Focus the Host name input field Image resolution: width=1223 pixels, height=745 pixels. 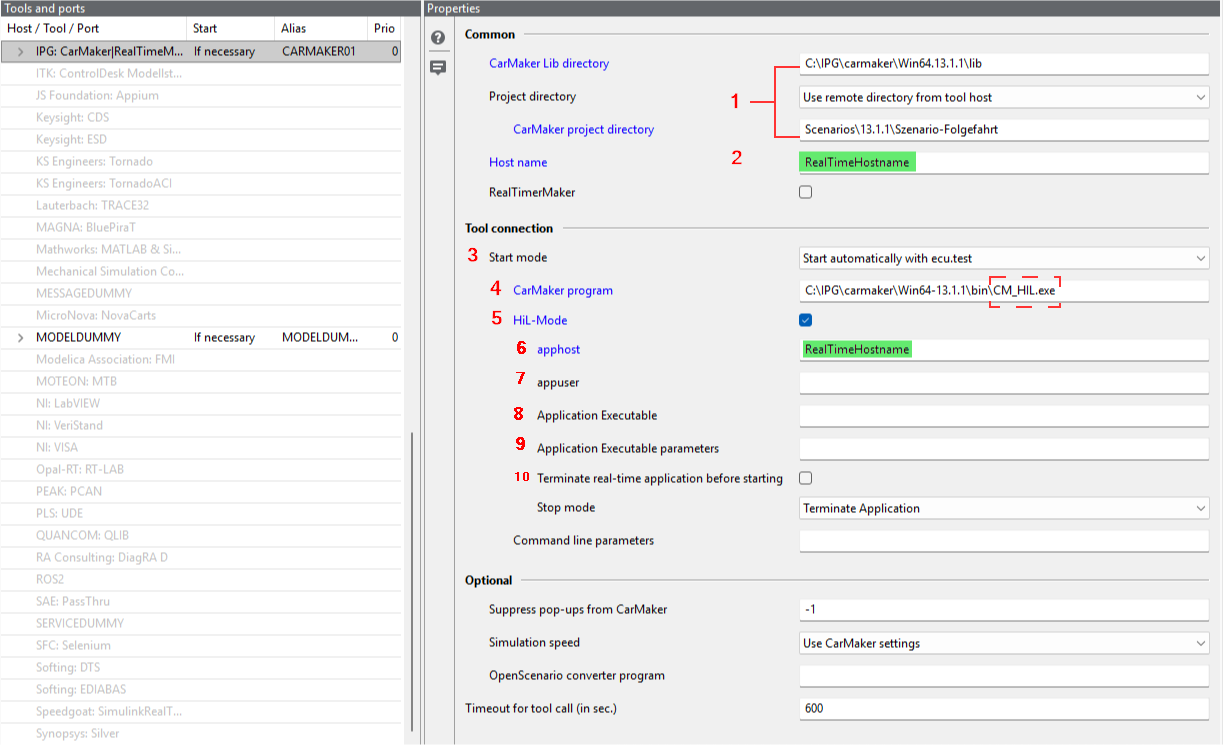pyautogui.click(x=1004, y=162)
